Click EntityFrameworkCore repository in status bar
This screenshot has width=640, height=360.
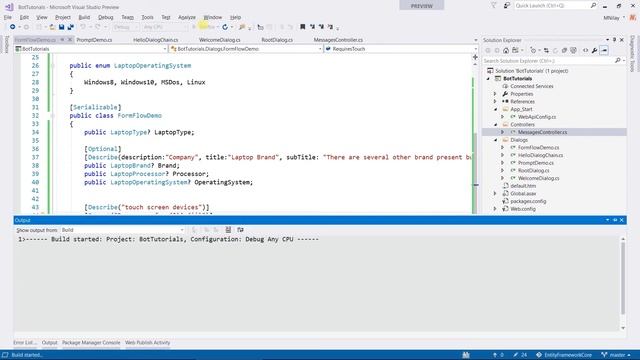coord(564,355)
